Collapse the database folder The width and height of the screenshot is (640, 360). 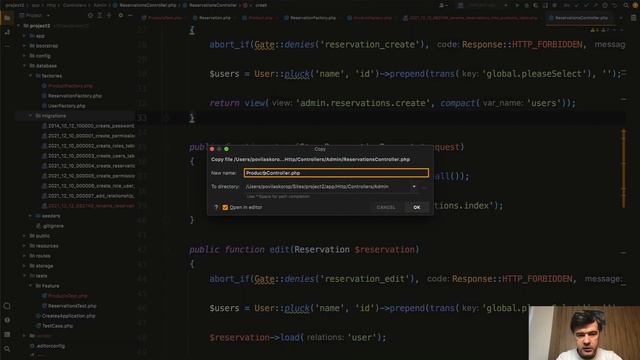[24, 66]
